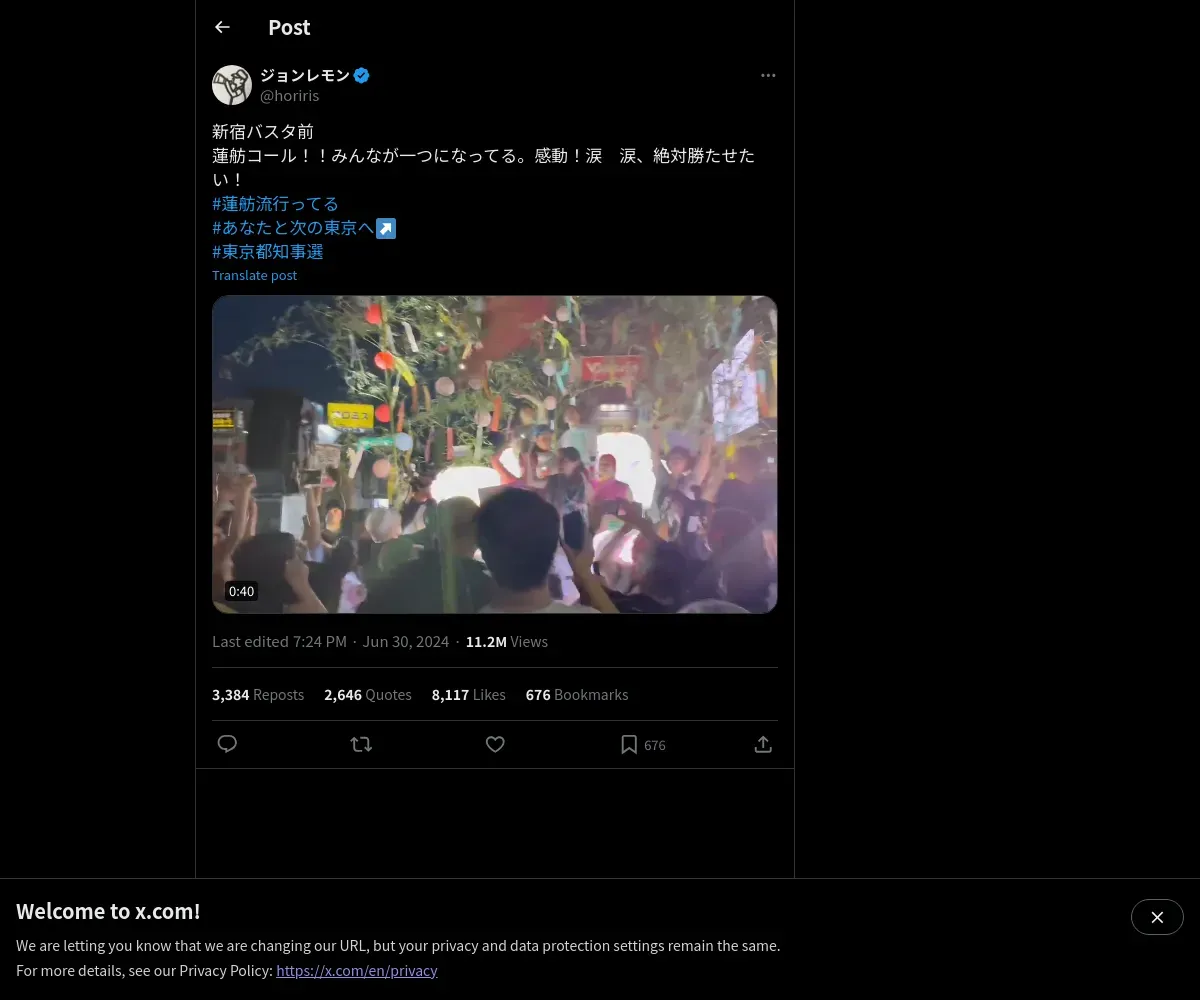Open the post's three-dot more menu

click(768, 75)
